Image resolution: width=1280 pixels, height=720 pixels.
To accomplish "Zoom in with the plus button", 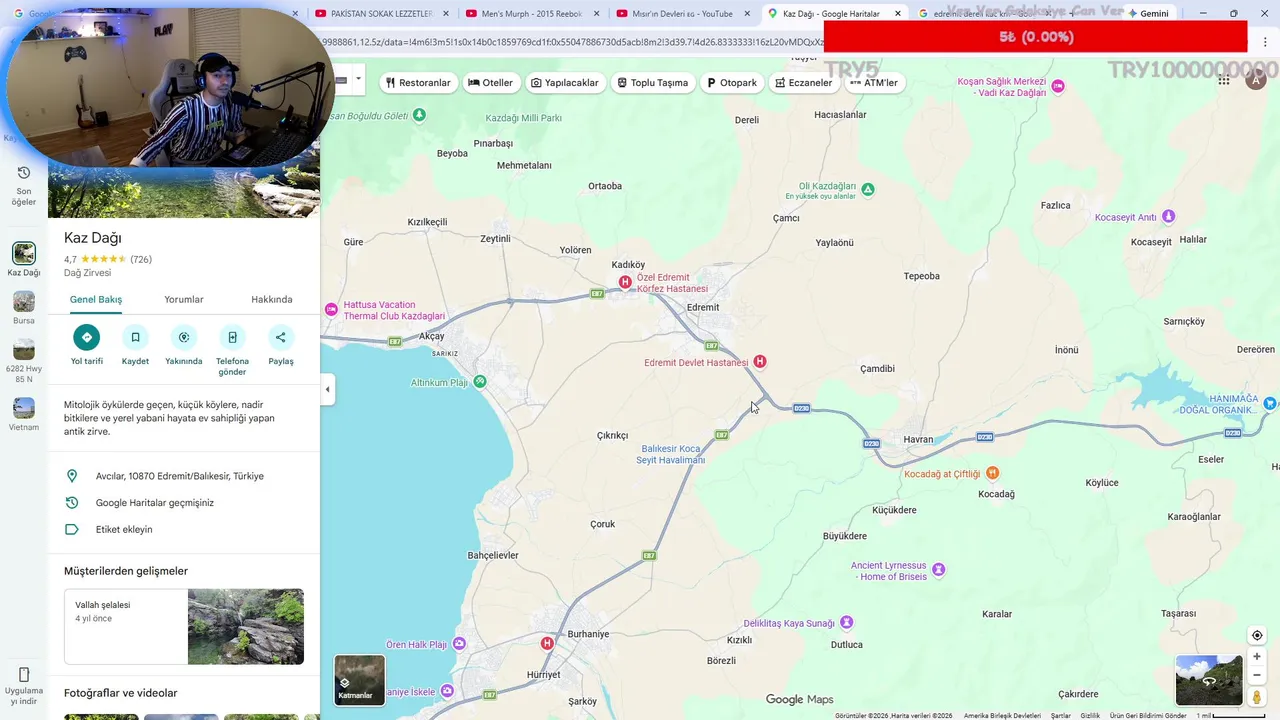I will pos(1257,657).
